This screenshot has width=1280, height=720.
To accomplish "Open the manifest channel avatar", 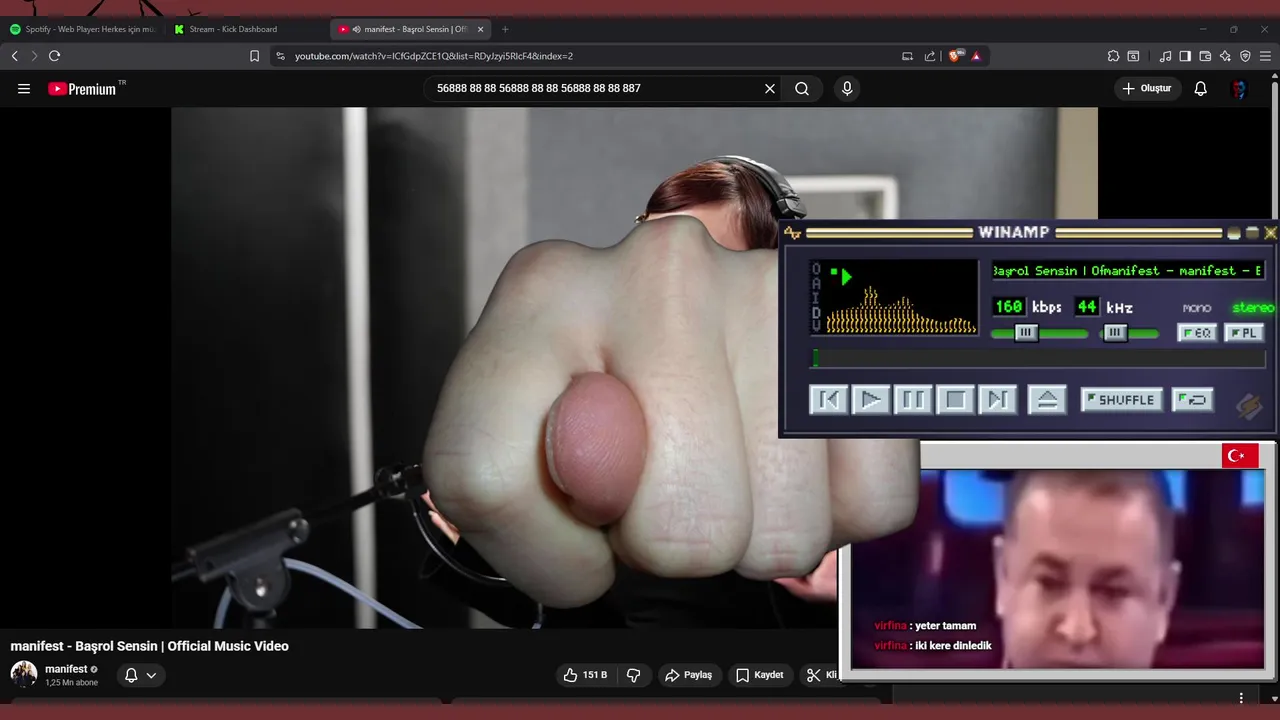I will pyautogui.click(x=24, y=674).
